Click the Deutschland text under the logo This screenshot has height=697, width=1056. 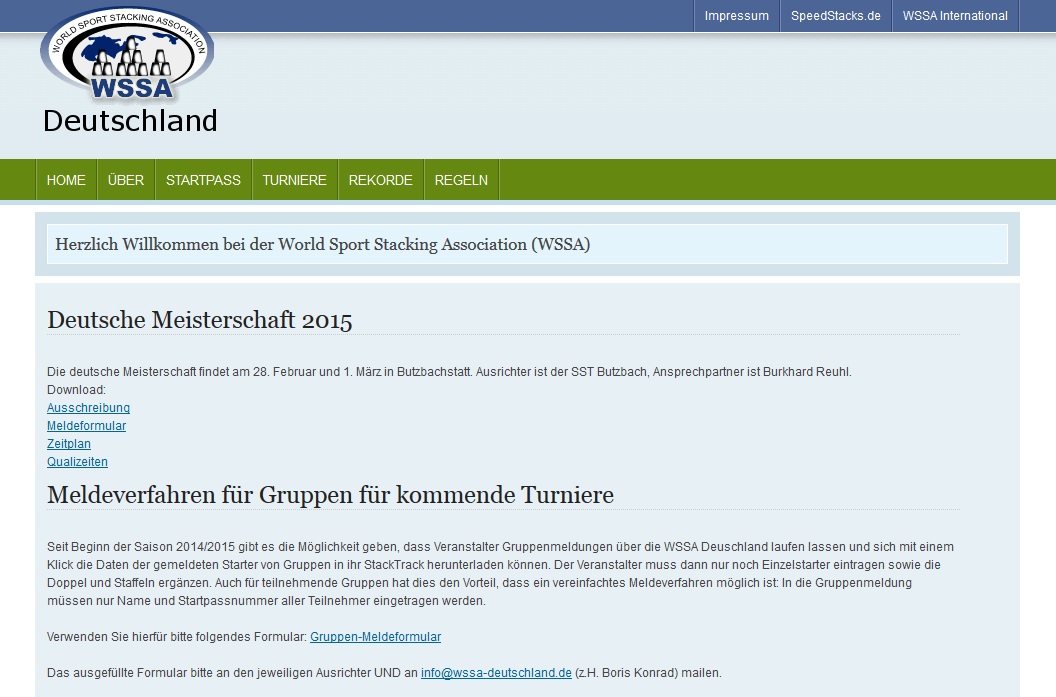pyautogui.click(x=130, y=121)
